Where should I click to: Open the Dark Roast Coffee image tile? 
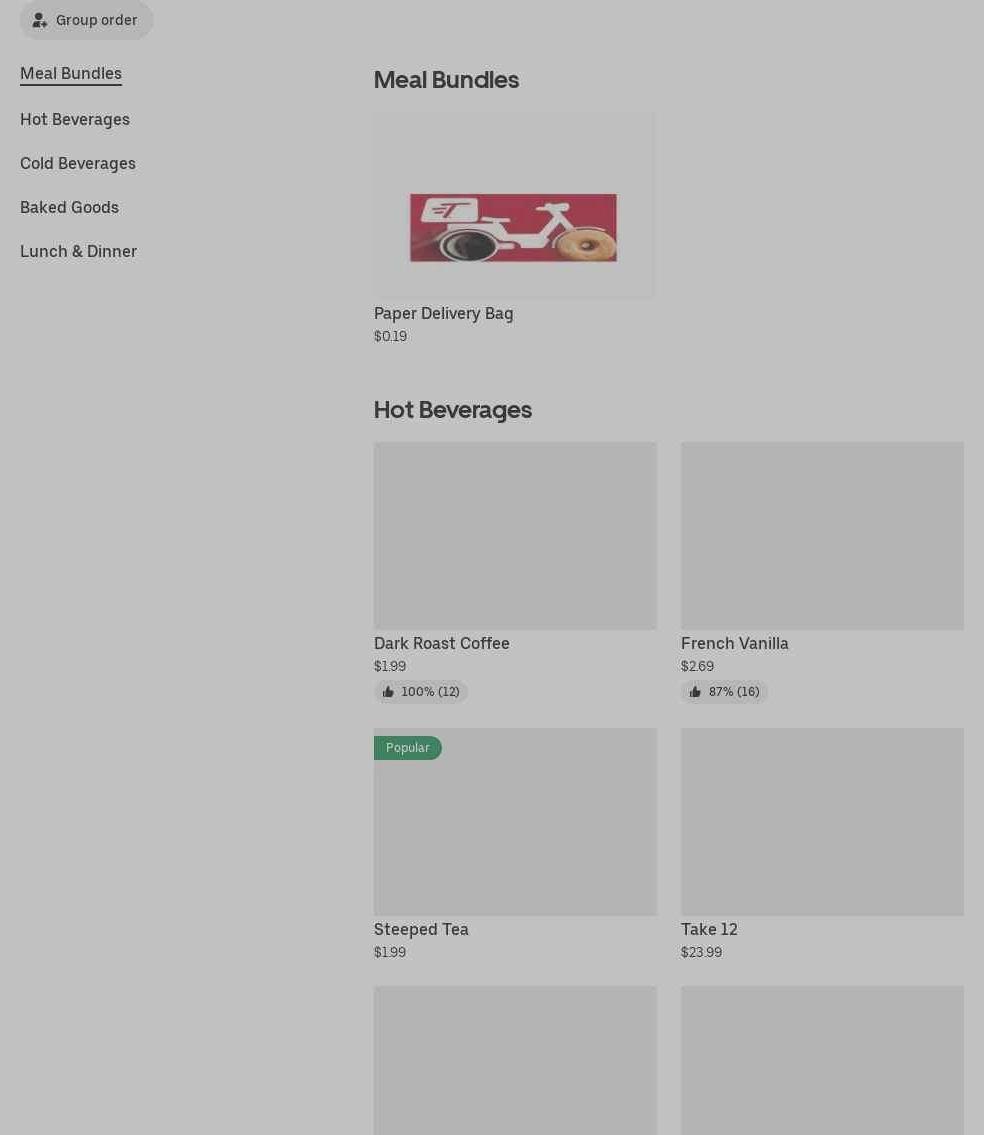(515, 536)
